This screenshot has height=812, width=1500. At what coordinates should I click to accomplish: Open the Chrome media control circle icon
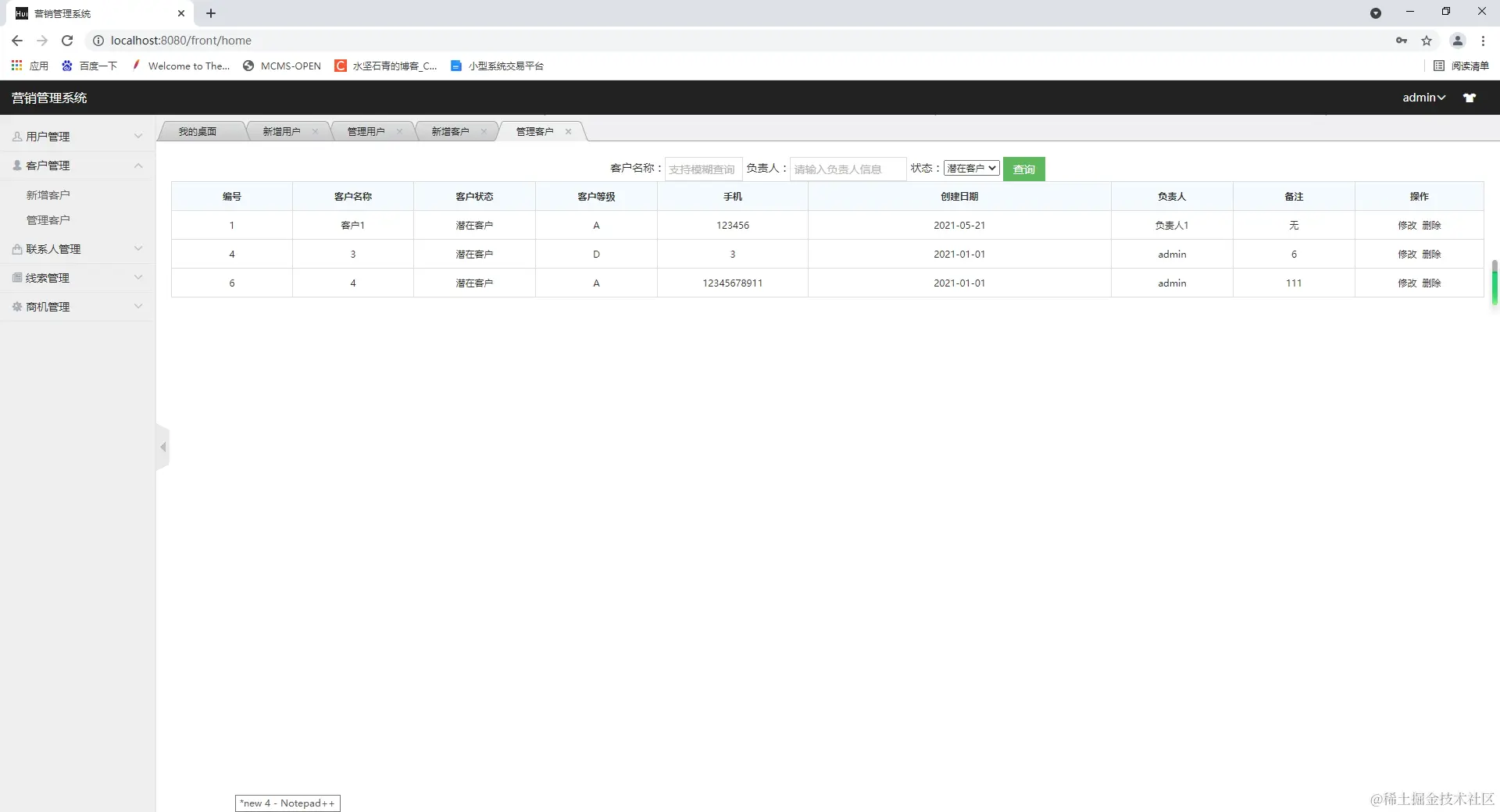(x=1376, y=13)
